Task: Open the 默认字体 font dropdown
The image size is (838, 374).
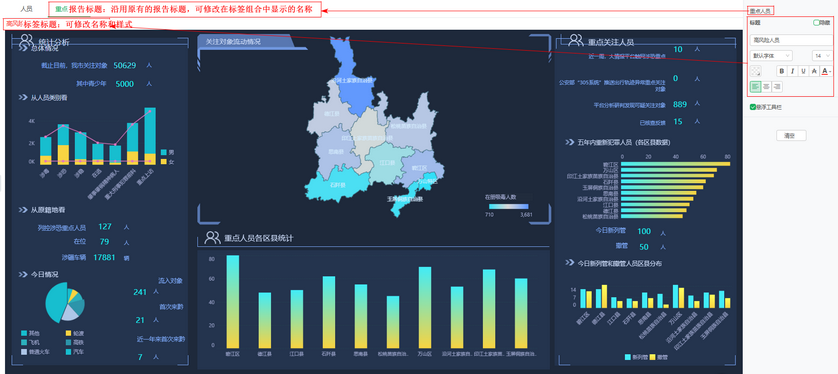Action: [771, 56]
